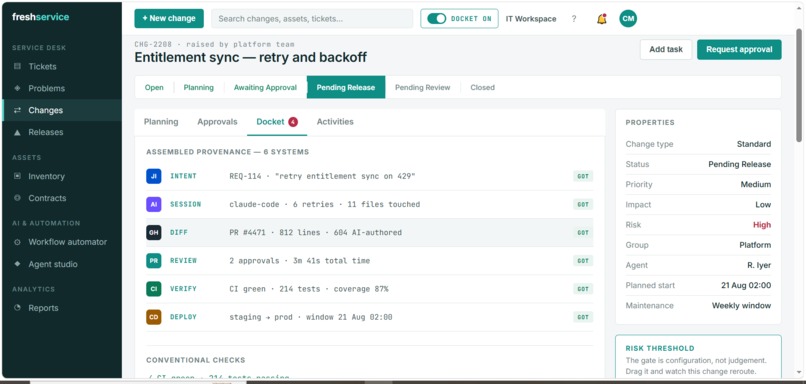Click the GOT badge on the DIFF row
The height and width of the screenshot is (384, 806).
[x=583, y=232]
